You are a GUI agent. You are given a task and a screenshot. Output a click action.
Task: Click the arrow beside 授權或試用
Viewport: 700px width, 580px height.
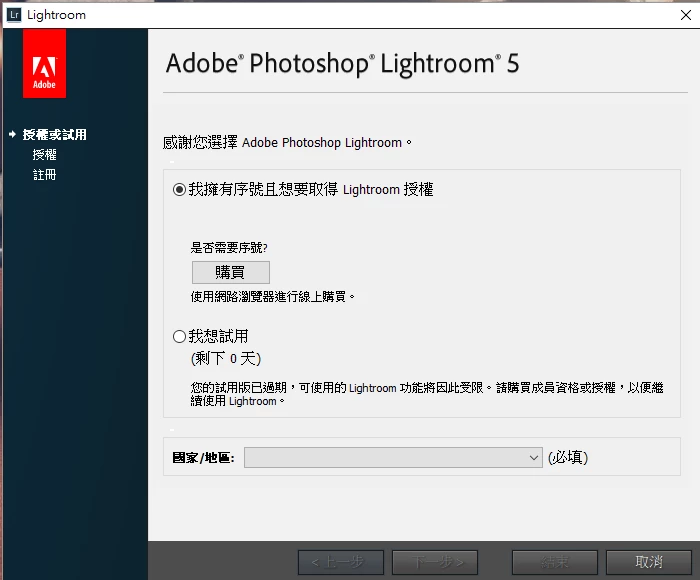[x=12, y=134]
